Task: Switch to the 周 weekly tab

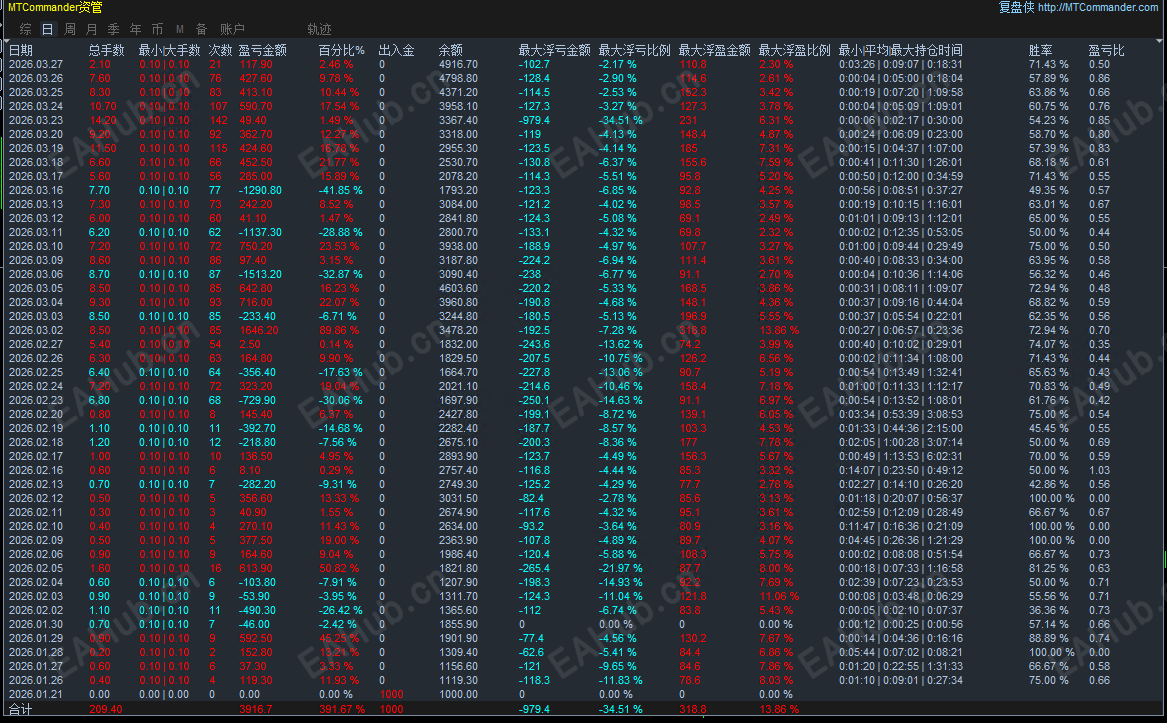Action: [x=68, y=28]
